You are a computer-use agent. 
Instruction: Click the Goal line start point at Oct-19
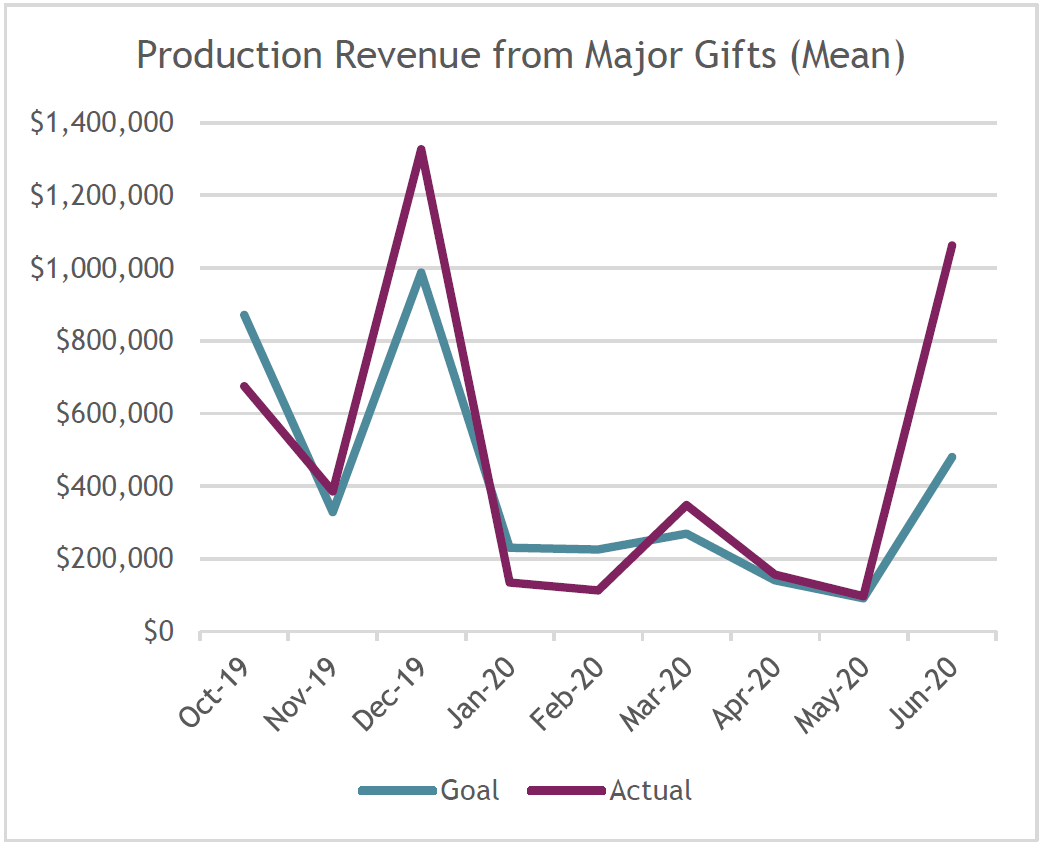(244, 315)
